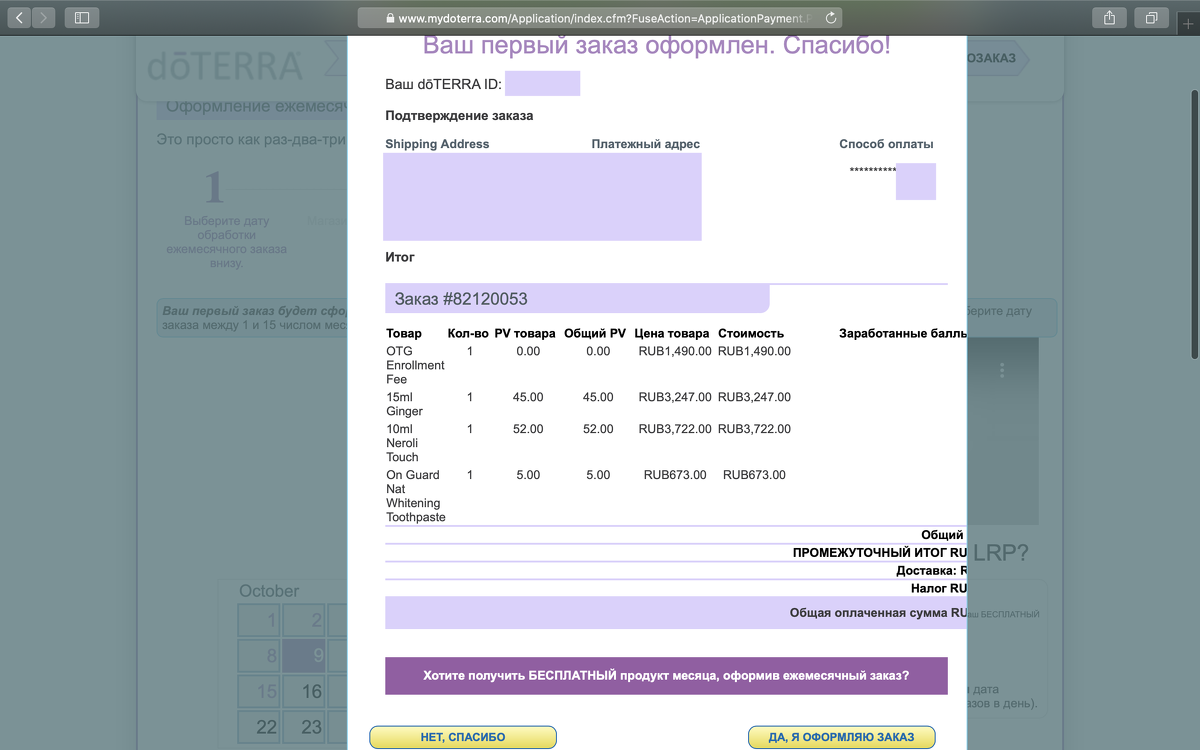Pick day 9 in the October calendar
This screenshot has height=750, width=1200.
pos(312,656)
